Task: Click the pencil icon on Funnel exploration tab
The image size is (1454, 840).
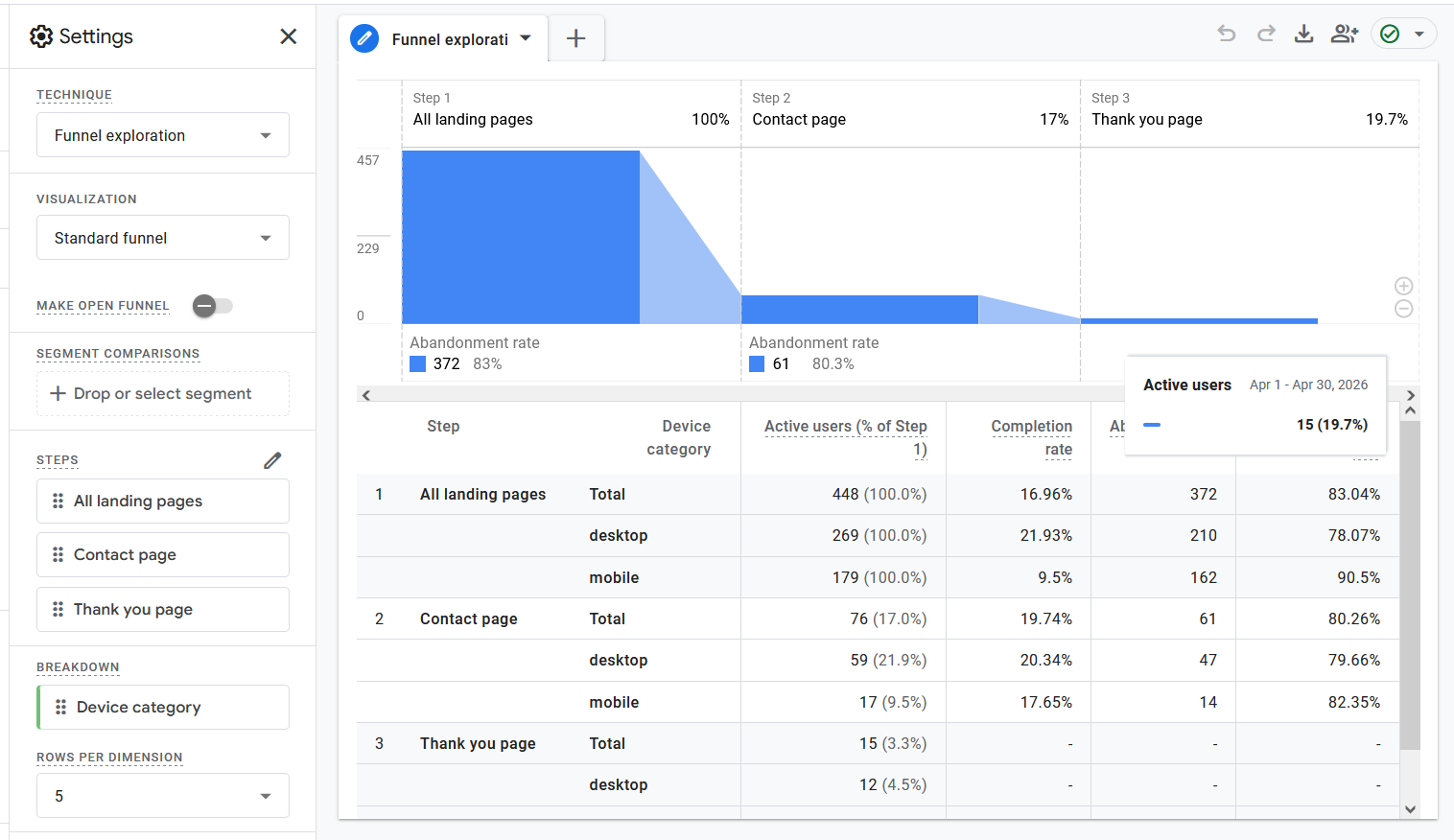Action: [x=364, y=38]
